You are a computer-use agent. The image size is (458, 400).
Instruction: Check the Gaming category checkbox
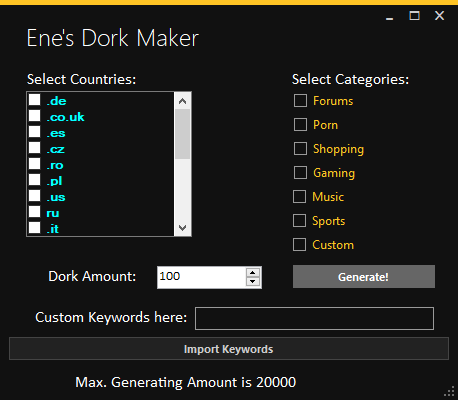[x=300, y=173]
